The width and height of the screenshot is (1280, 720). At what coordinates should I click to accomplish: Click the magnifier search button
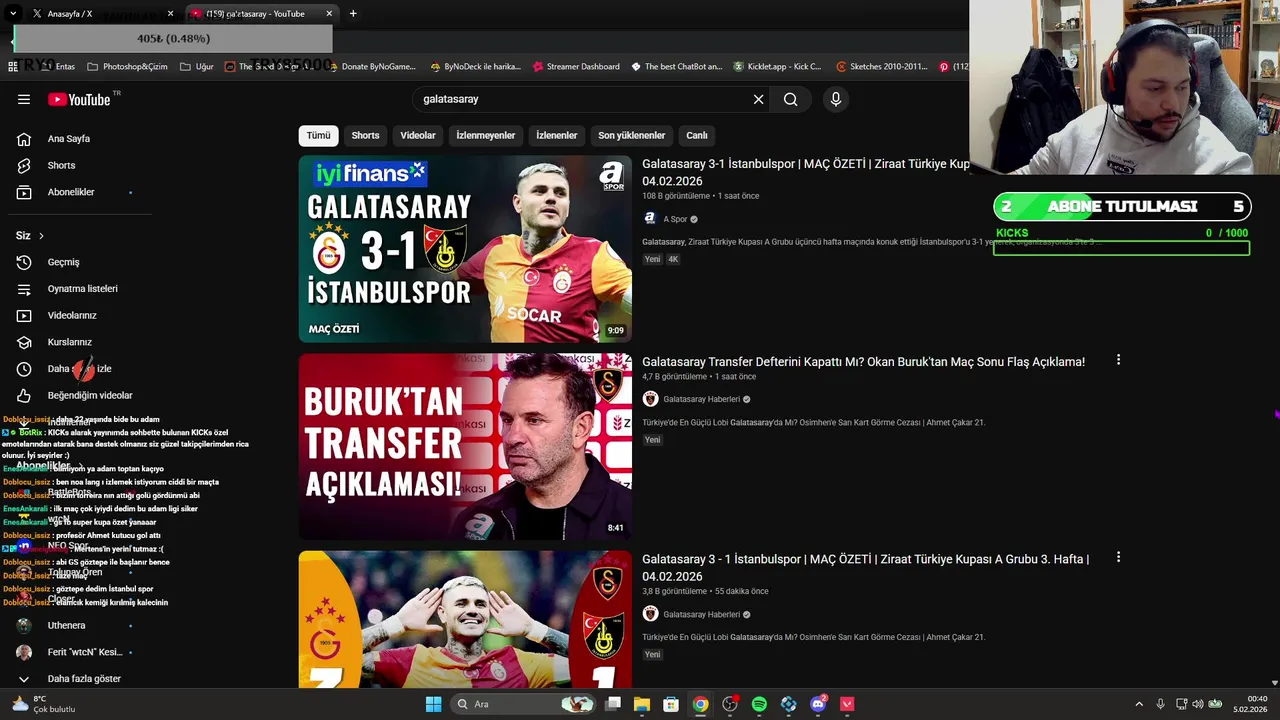790,99
